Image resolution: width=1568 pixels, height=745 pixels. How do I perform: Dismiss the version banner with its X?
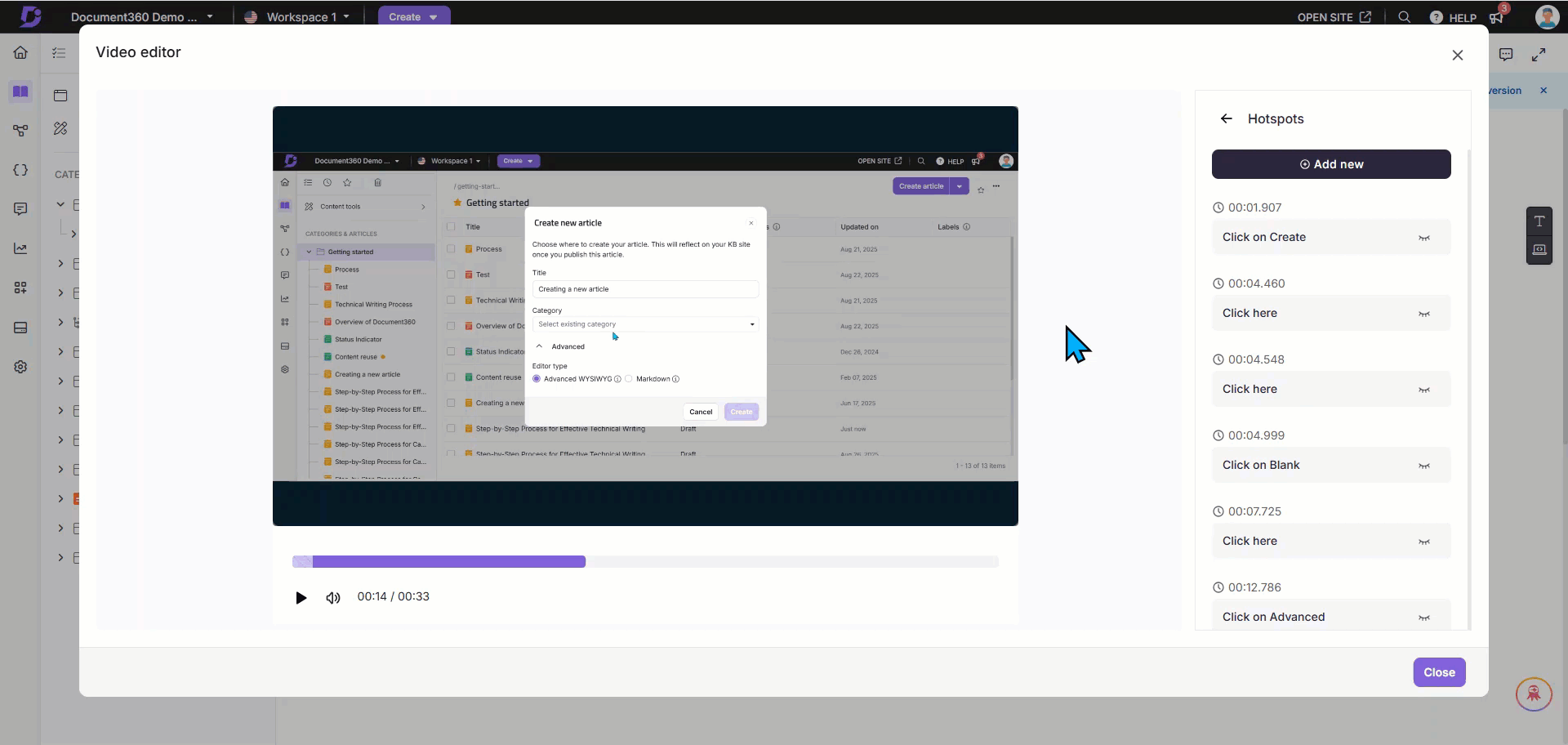(1543, 91)
